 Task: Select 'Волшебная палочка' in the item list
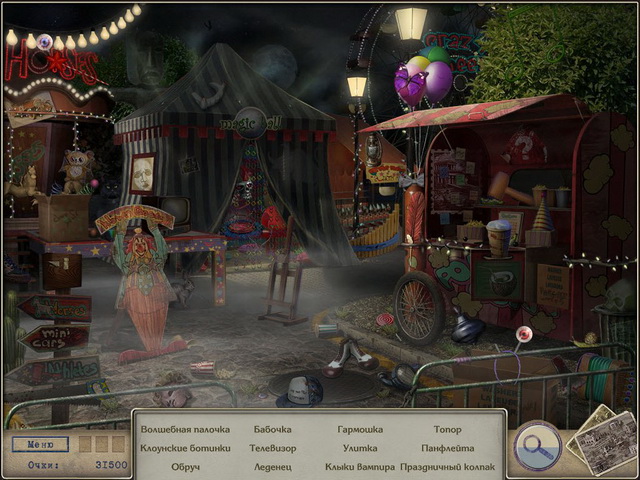[185, 429]
